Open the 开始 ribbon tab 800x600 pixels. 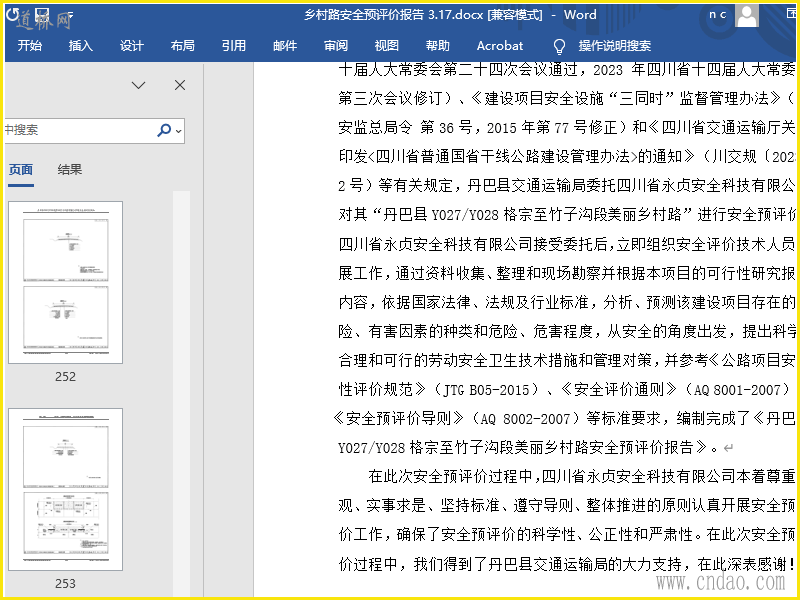[30, 45]
